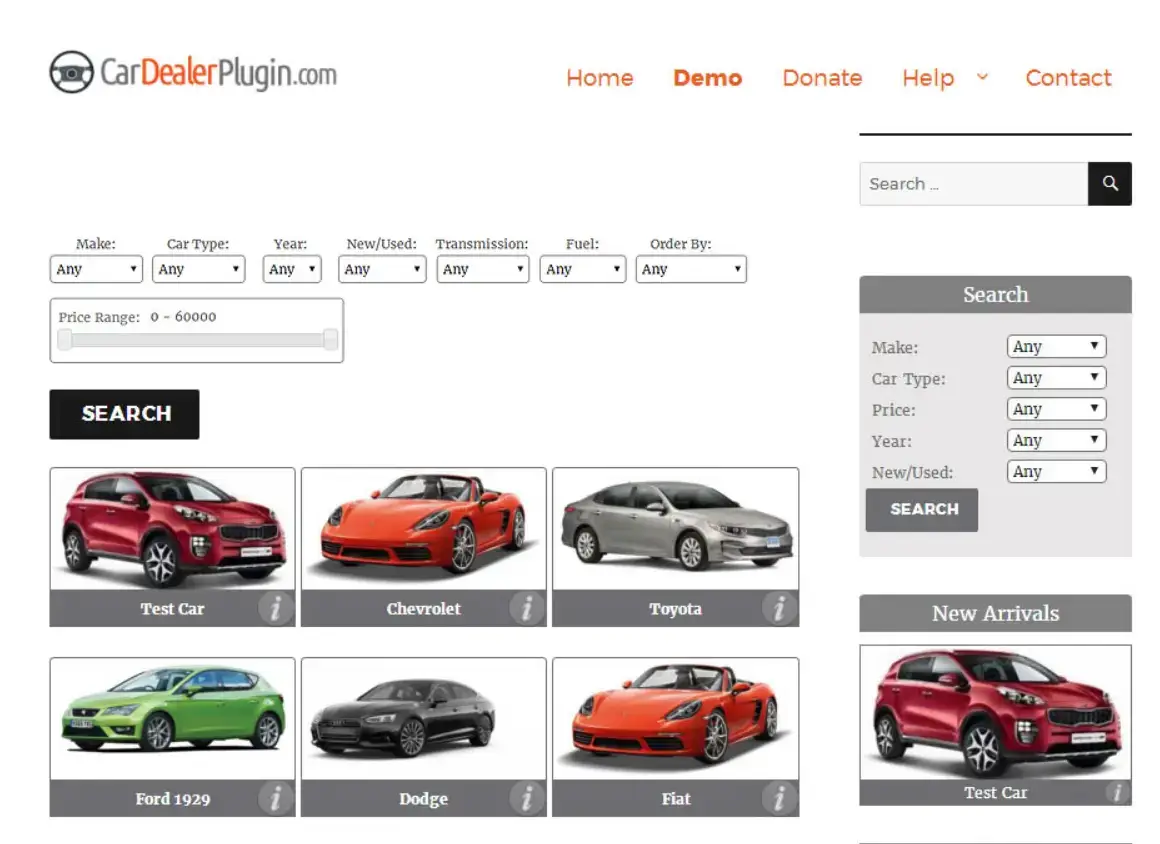This screenshot has height=844, width=1160.
Task: Open info for the Fiat listing
Action: point(779,798)
